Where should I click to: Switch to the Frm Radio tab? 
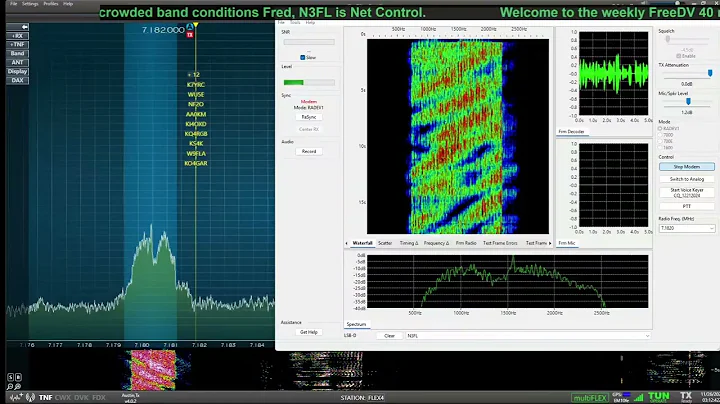(x=466, y=243)
